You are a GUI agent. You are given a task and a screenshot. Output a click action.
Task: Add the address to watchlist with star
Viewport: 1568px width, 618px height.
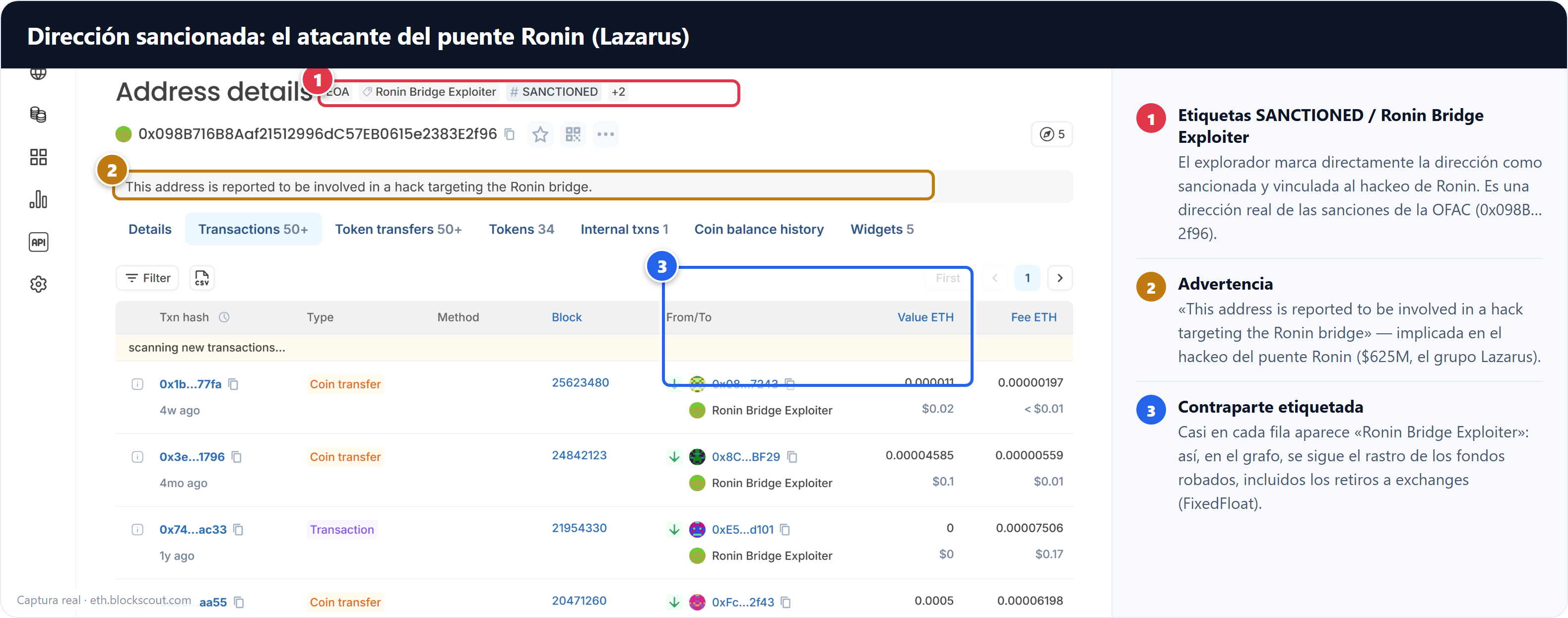[540, 134]
